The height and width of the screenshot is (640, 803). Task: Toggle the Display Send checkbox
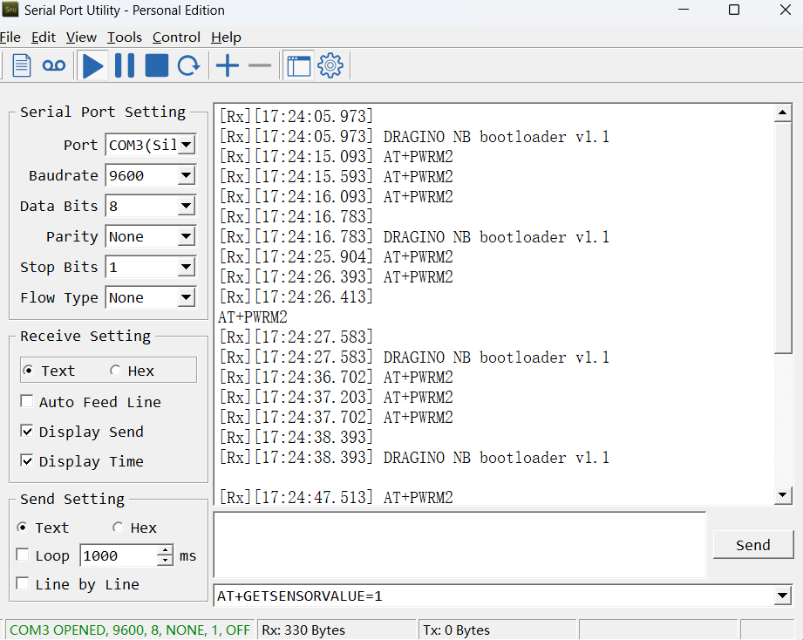(x=27, y=431)
